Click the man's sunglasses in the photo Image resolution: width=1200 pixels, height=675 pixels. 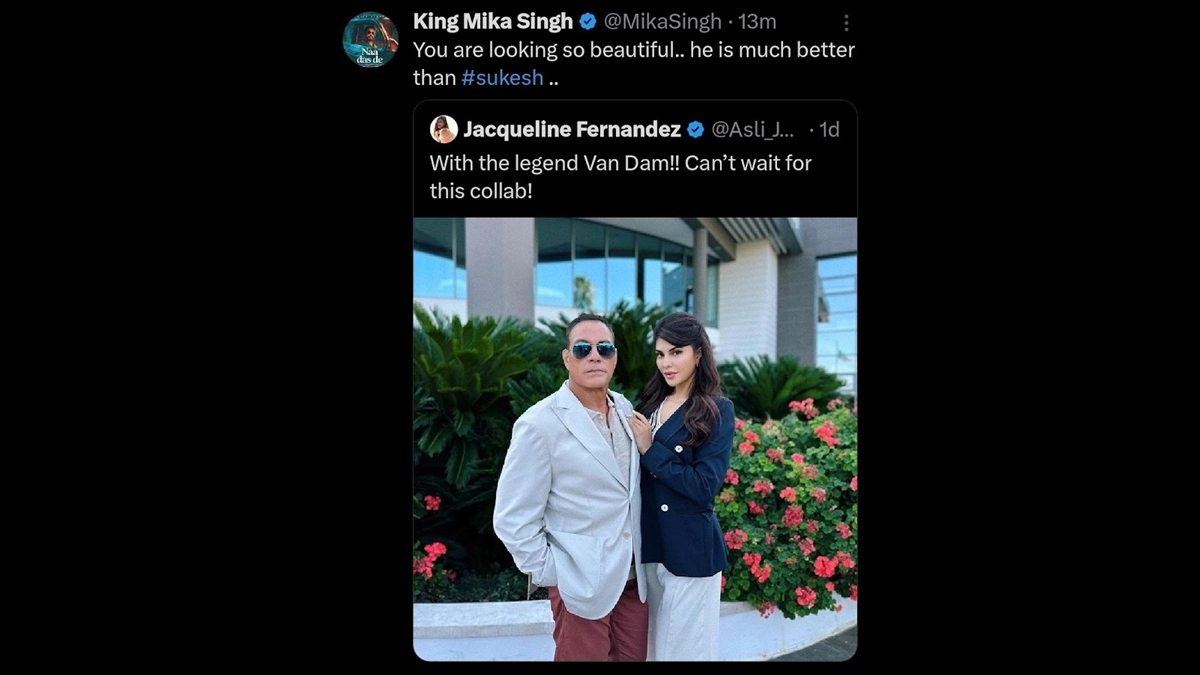click(x=593, y=349)
